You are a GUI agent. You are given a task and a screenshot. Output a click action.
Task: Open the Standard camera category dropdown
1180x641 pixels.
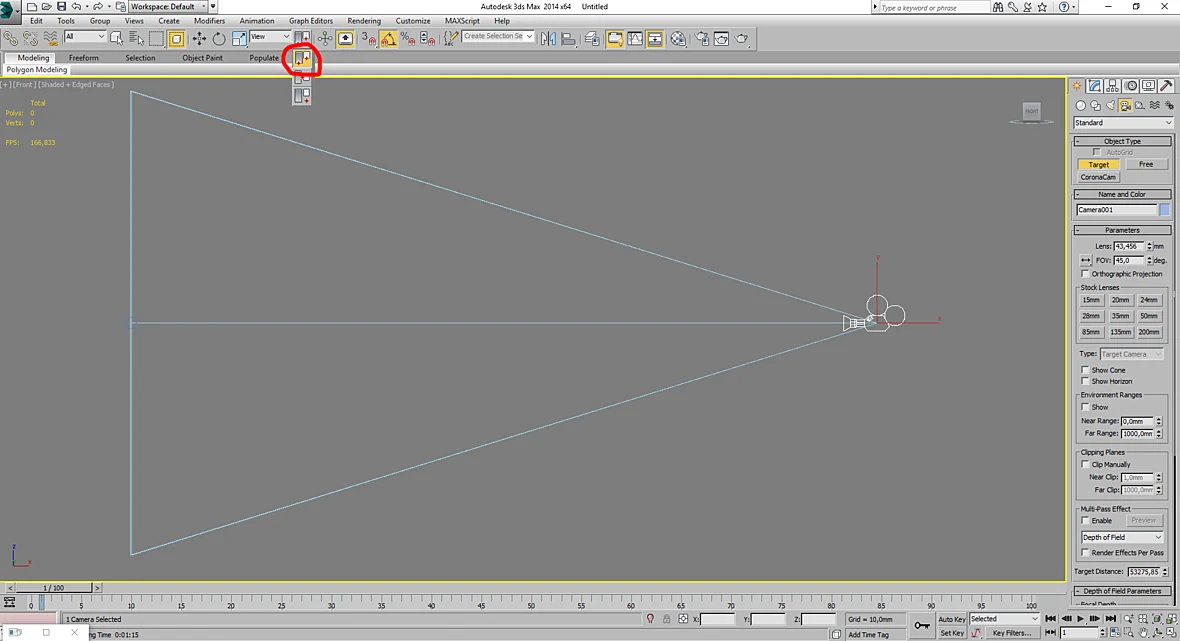(x=1123, y=123)
